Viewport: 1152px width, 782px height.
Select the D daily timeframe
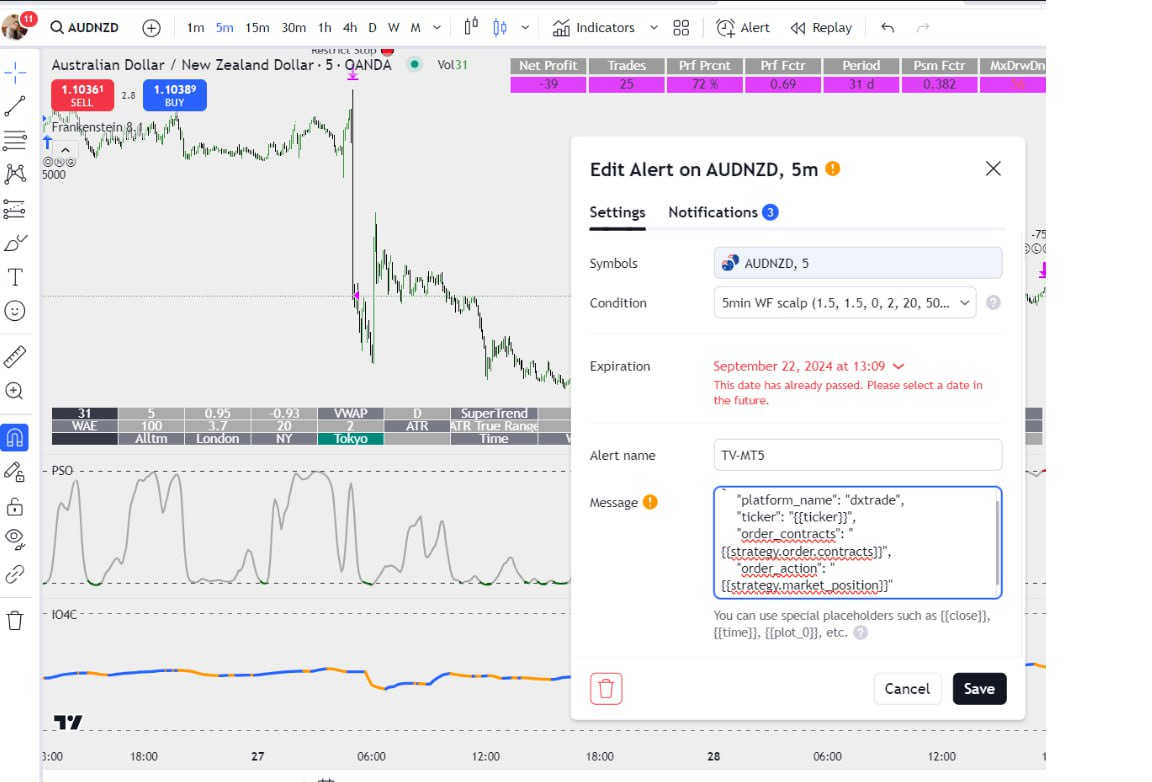(372, 28)
